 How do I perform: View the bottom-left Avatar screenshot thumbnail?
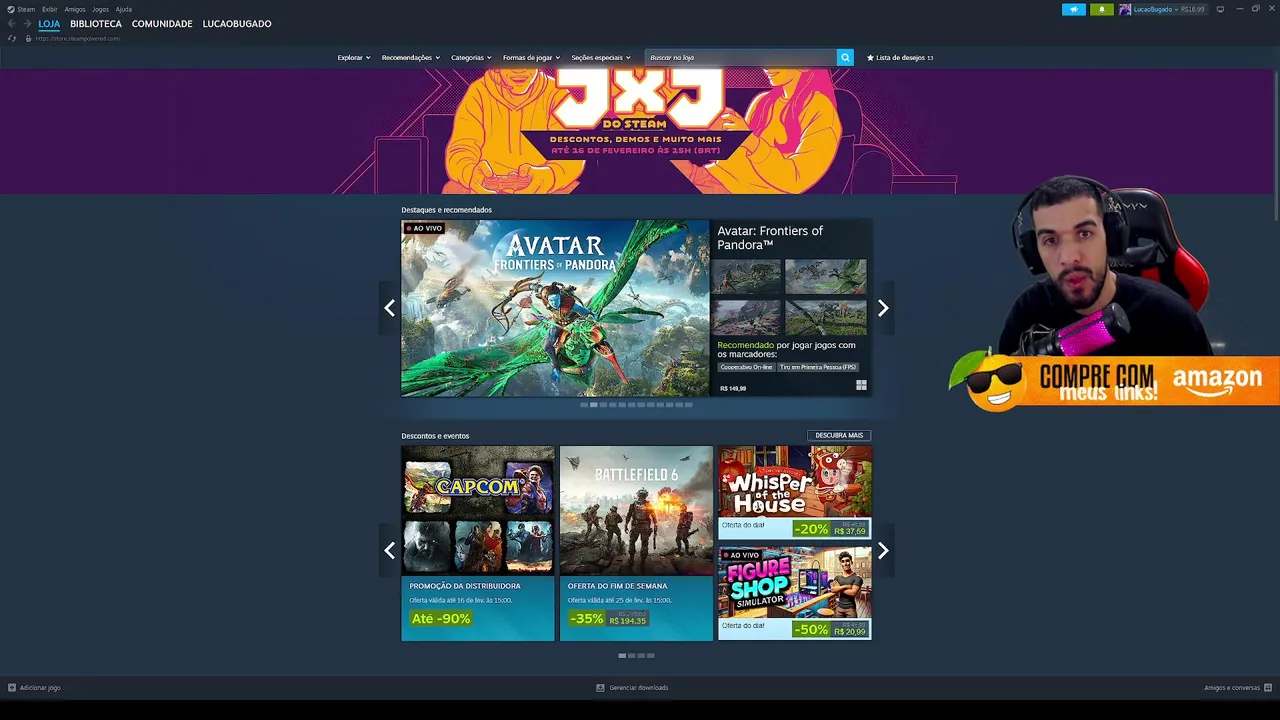tap(746, 318)
